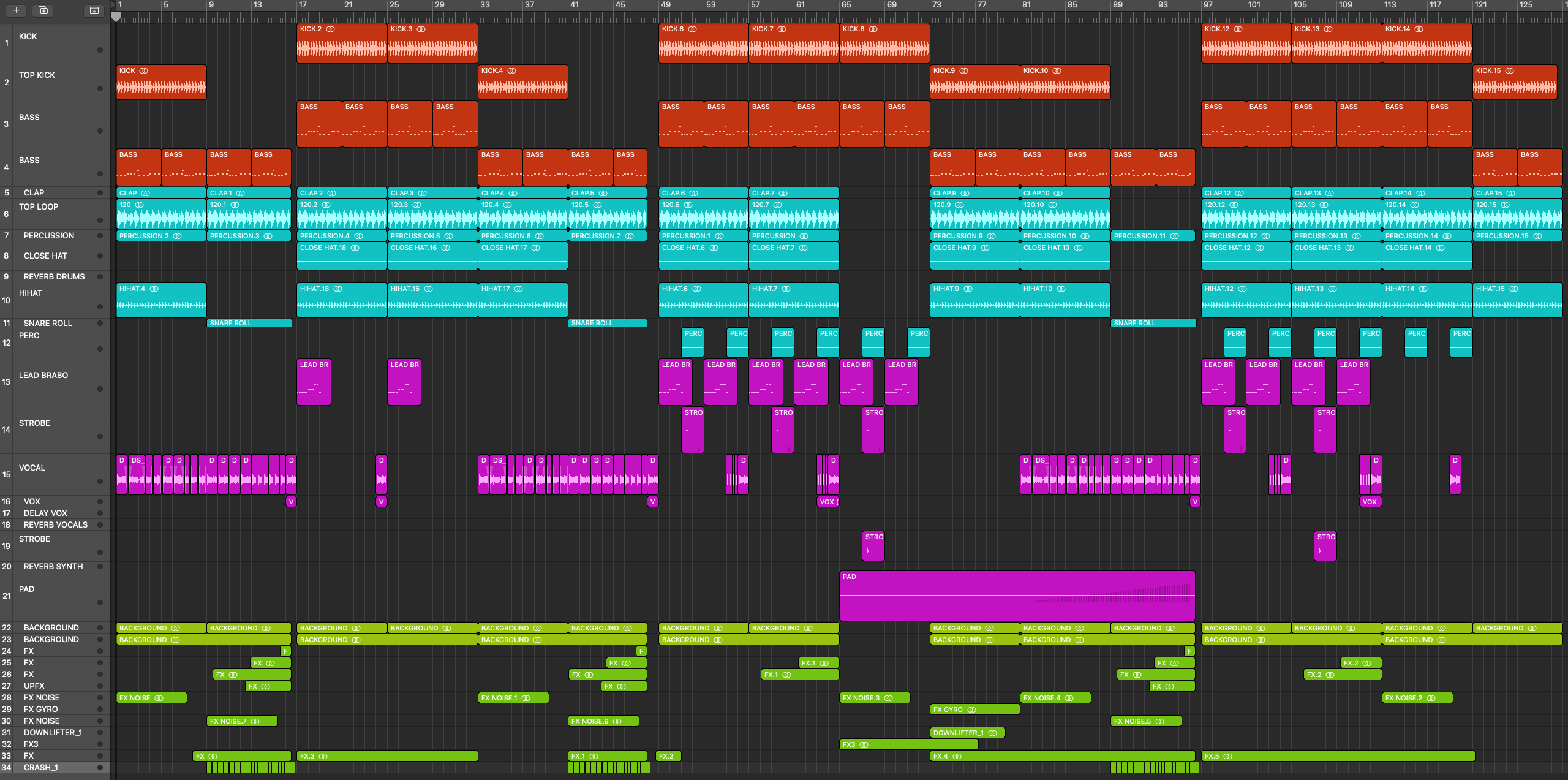The width and height of the screenshot is (1568, 780).
Task: Select the FX3 track header
Action: (55, 744)
